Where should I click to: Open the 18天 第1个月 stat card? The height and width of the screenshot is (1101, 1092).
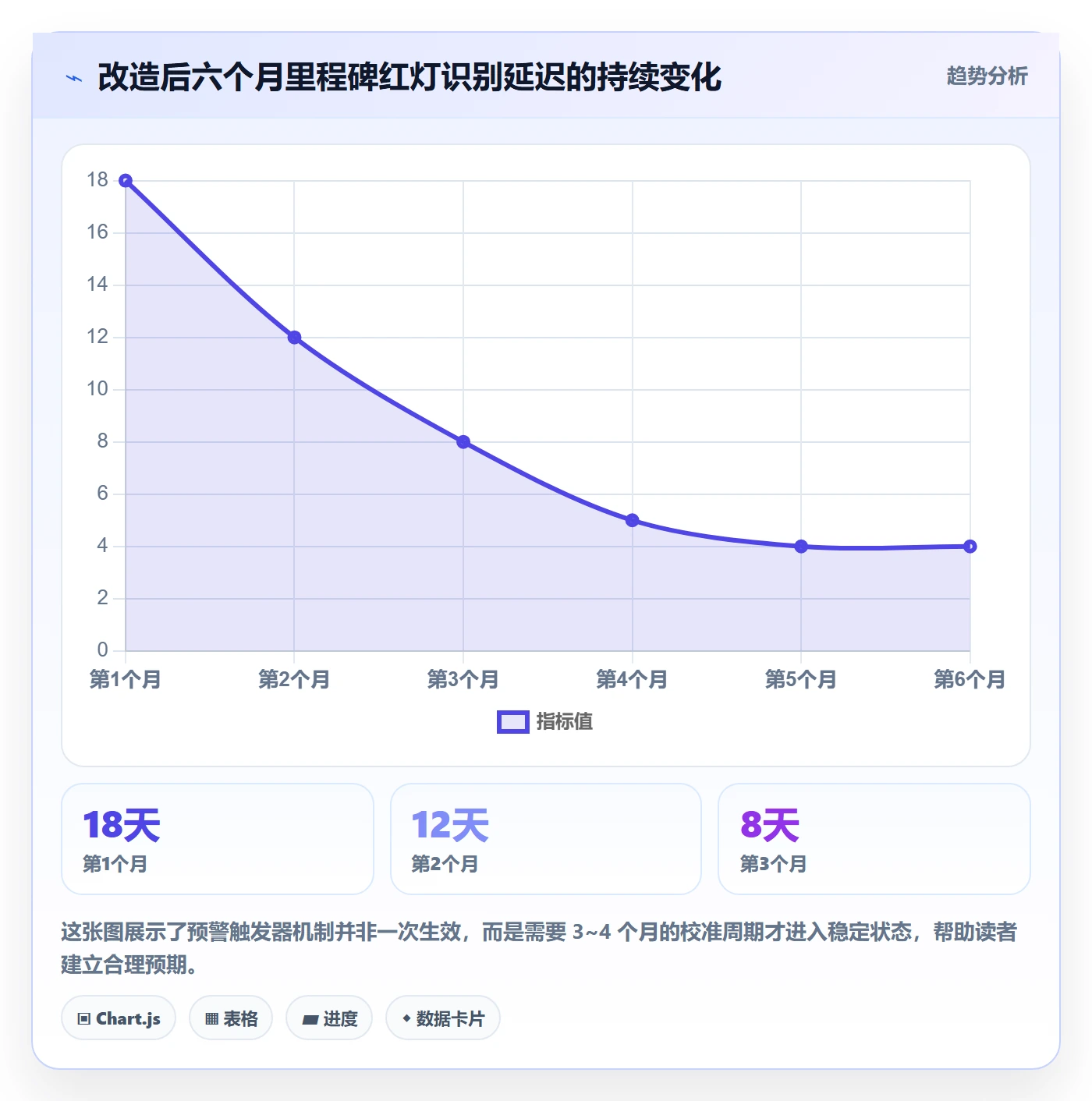218,839
